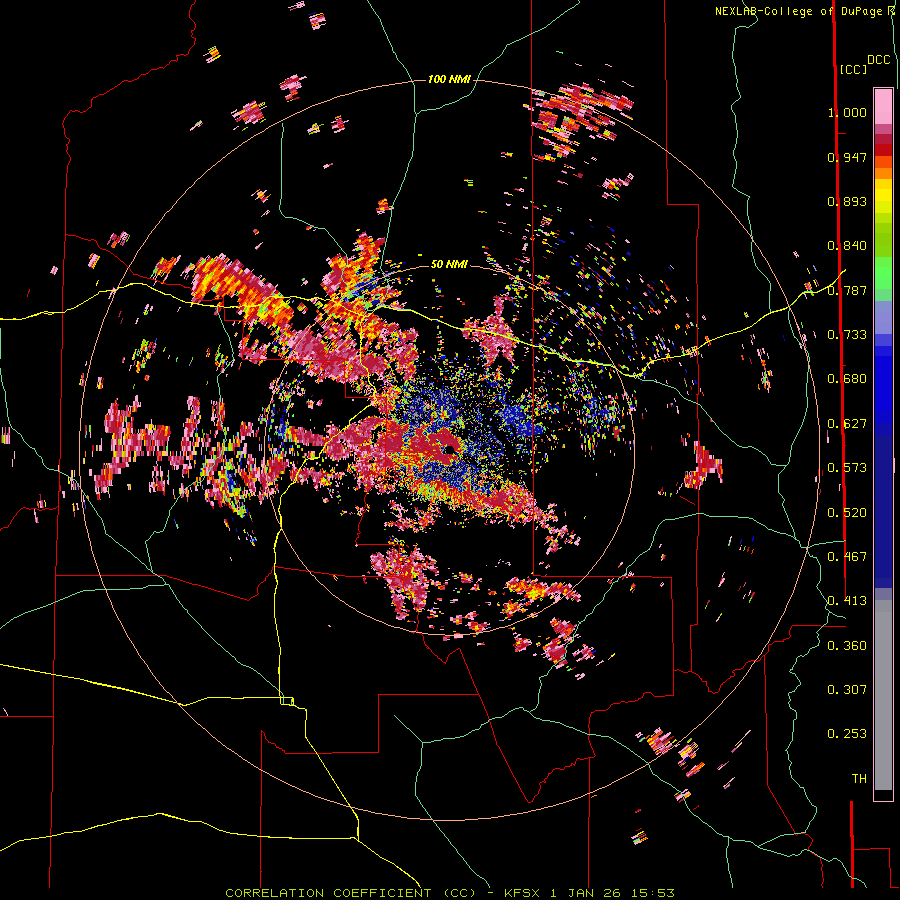Viewport: 900px width, 900px height.
Task: Select the 1.000 value on color scale
Action: click(847, 112)
